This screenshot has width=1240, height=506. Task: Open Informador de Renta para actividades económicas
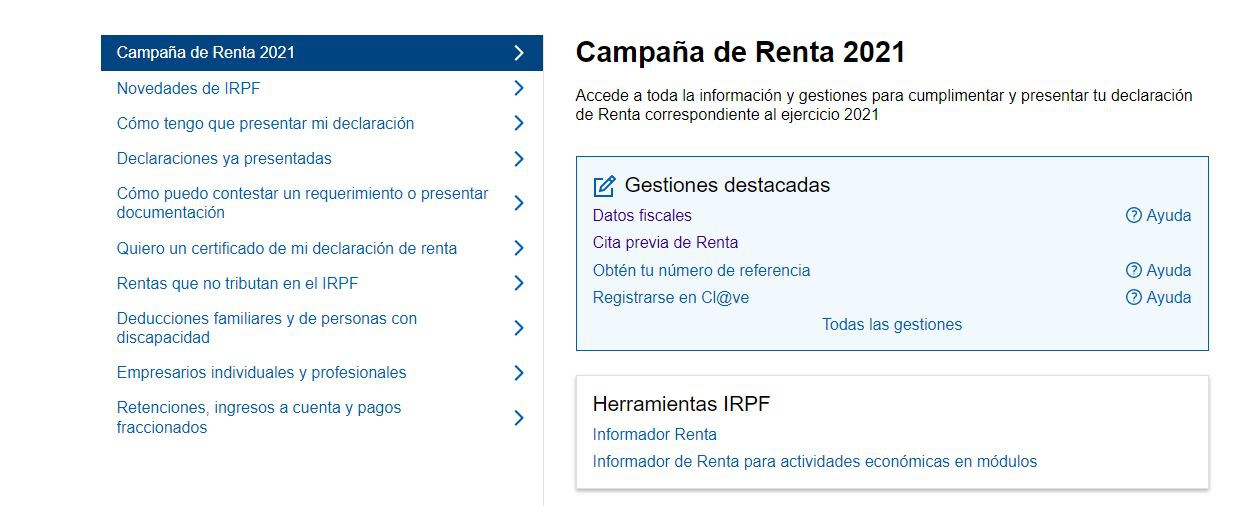[814, 462]
